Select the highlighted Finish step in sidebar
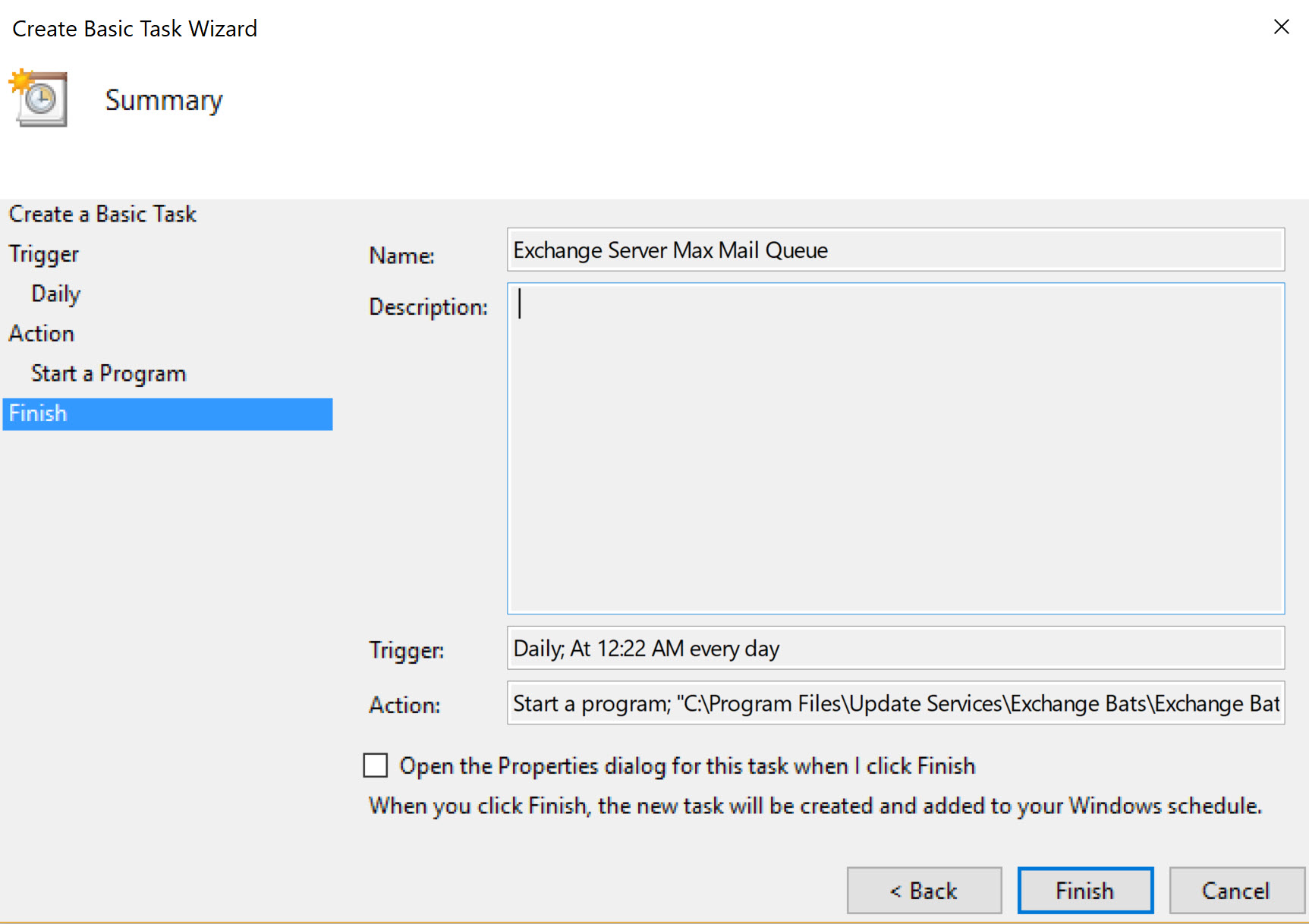This screenshot has height=924, width=1309. (x=168, y=414)
